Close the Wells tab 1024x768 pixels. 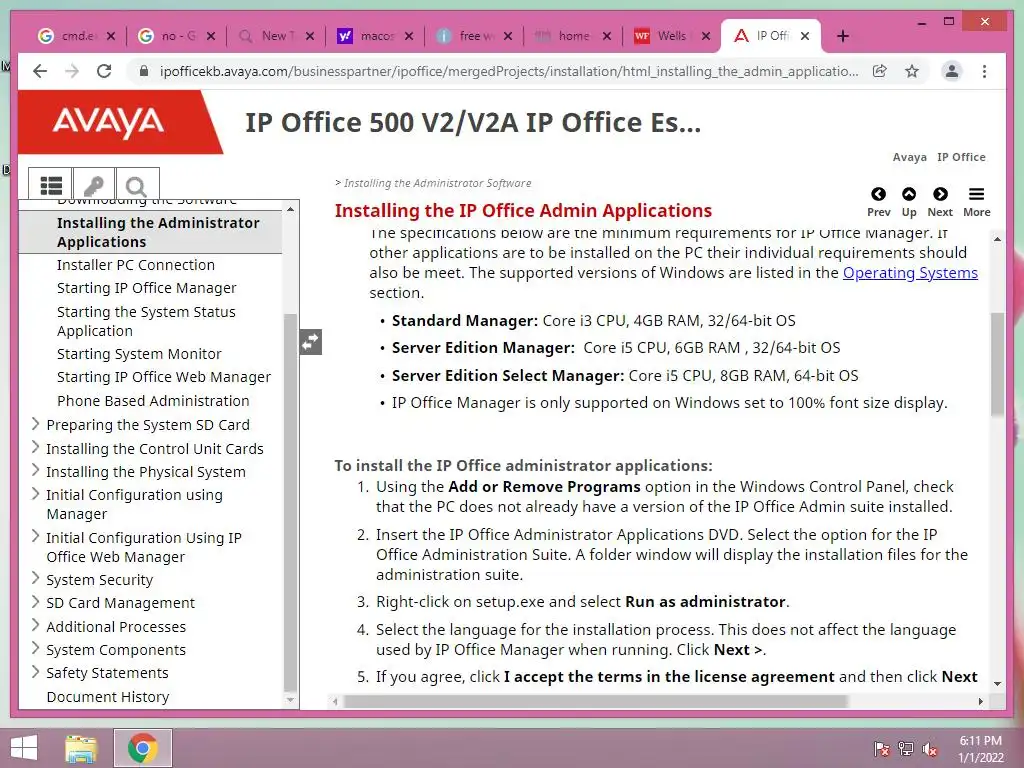(x=706, y=36)
